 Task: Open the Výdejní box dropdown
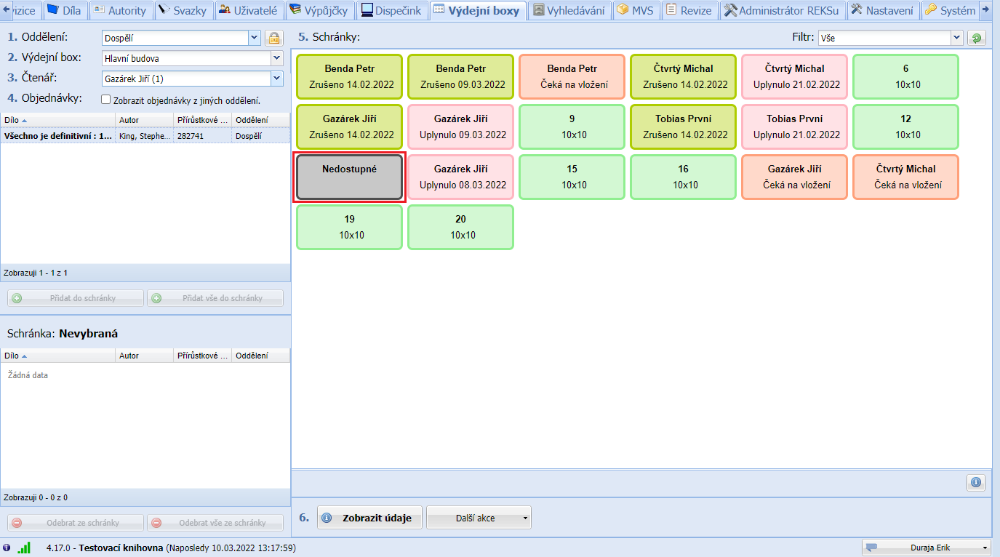276,58
